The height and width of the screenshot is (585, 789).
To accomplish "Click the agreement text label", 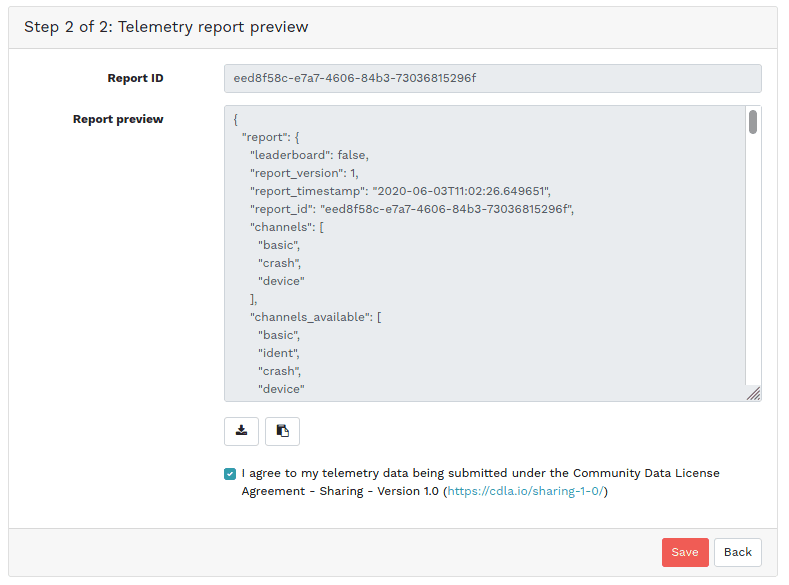I will (x=480, y=474).
